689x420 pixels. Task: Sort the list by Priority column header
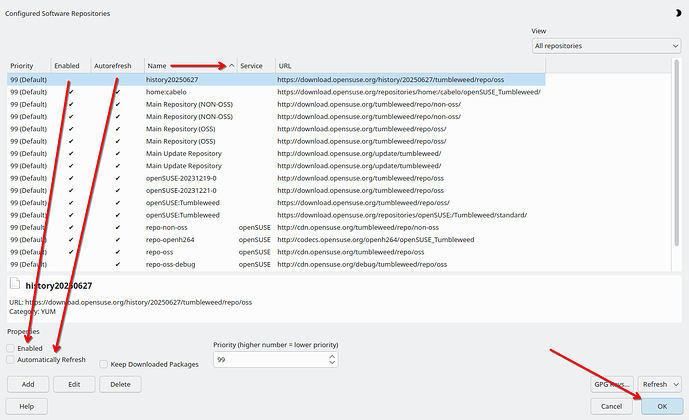(x=29, y=65)
